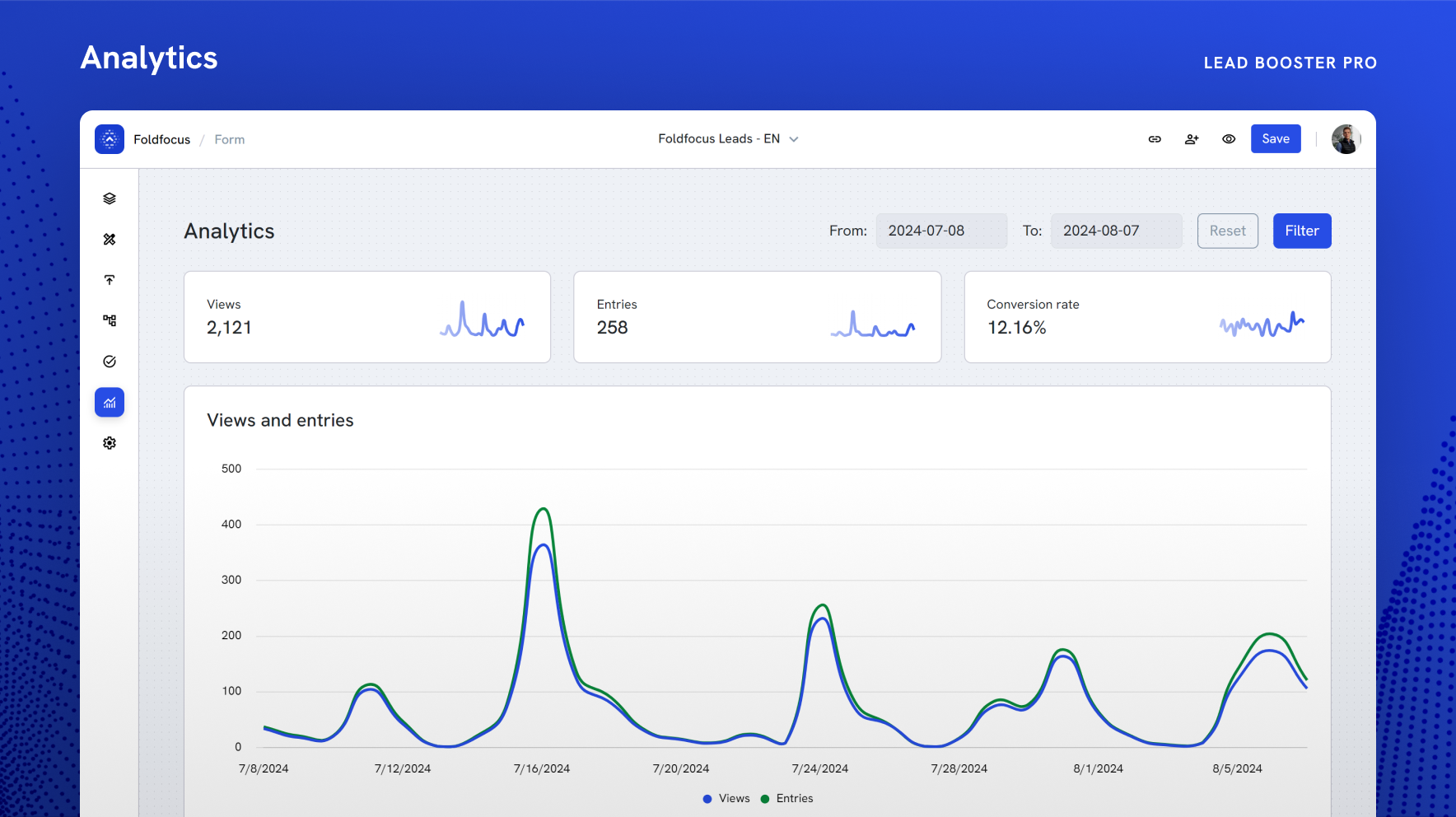Image resolution: width=1456 pixels, height=817 pixels.
Task: Open the Foldfocus Leads - EN form dropdown
Action: pos(728,138)
